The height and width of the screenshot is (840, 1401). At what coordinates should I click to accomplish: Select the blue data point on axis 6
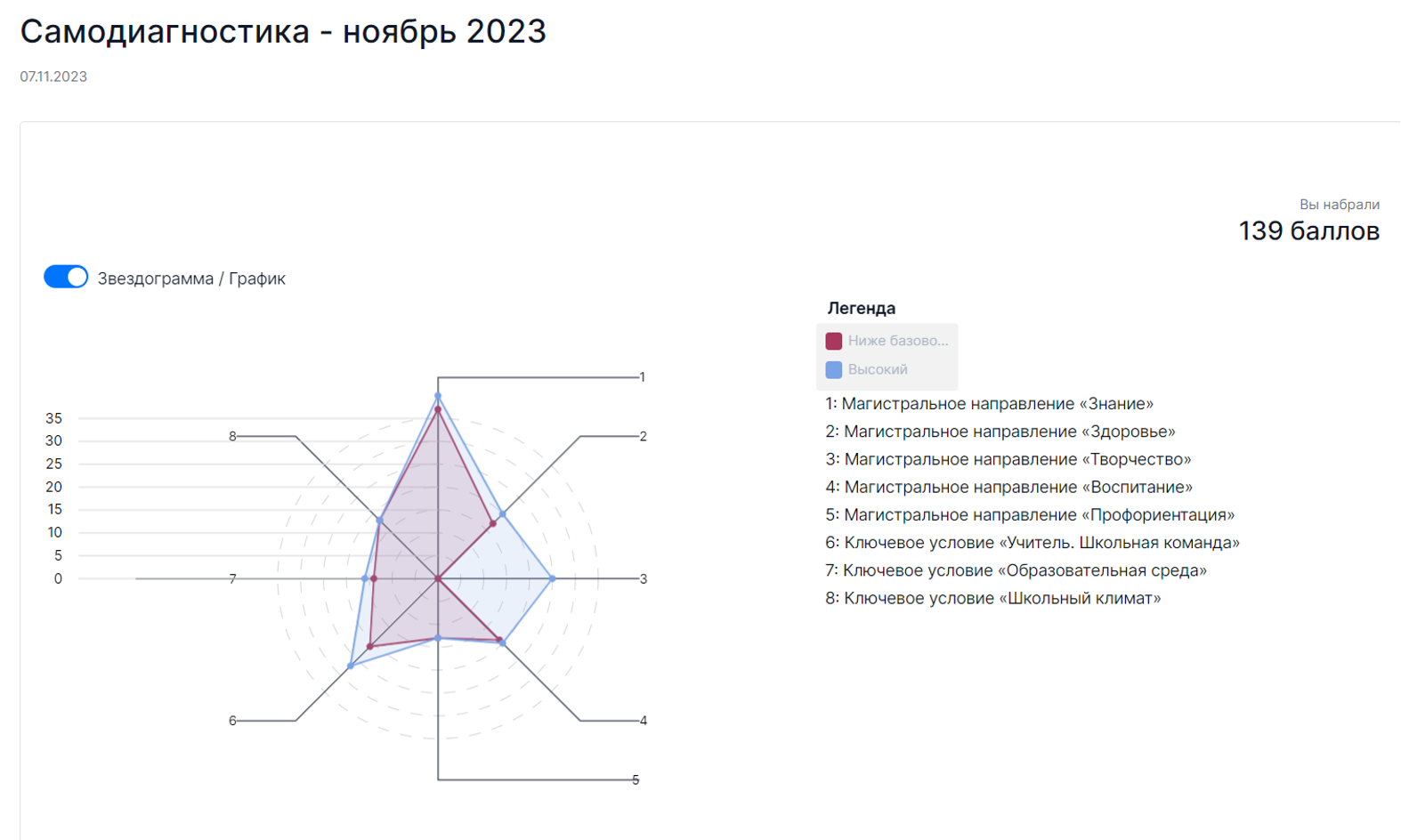click(x=351, y=666)
